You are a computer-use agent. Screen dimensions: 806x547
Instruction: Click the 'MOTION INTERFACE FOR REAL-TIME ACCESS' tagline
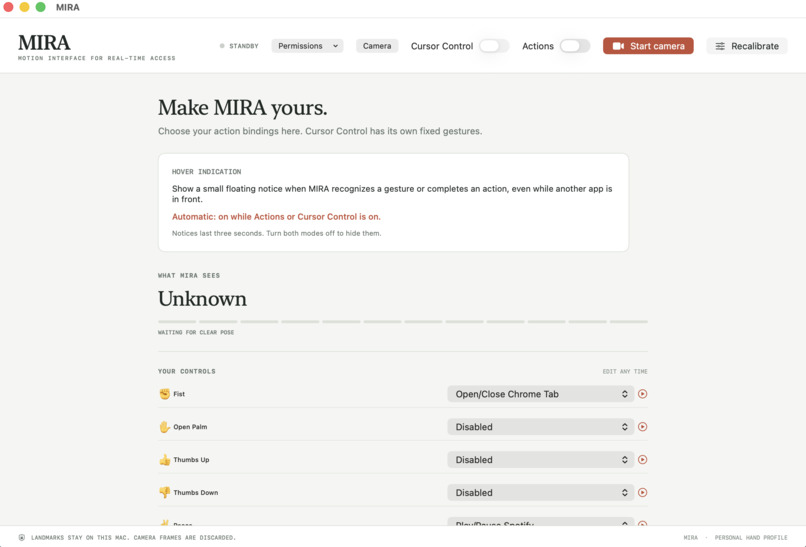(x=97, y=58)
